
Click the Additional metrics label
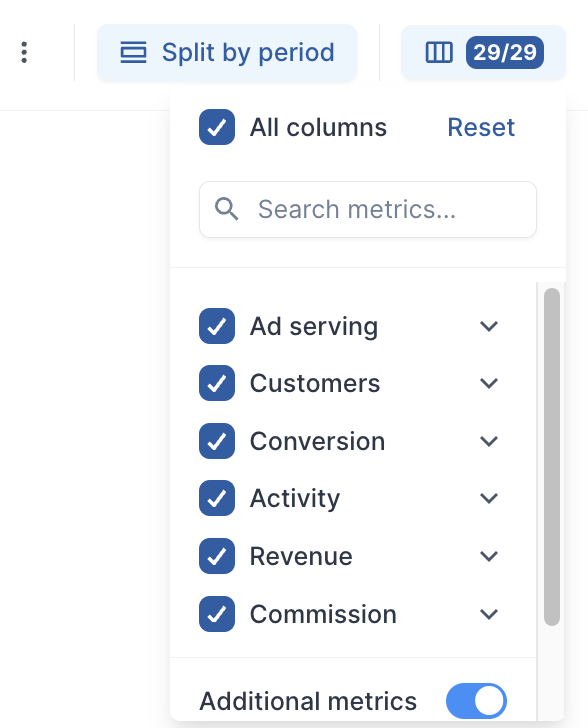point(308,701)
